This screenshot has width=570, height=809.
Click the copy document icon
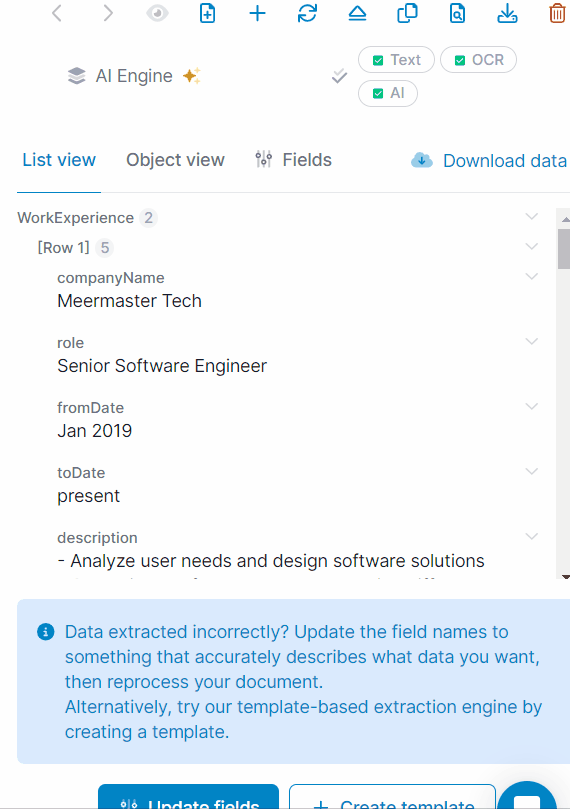tap(407, 13)
